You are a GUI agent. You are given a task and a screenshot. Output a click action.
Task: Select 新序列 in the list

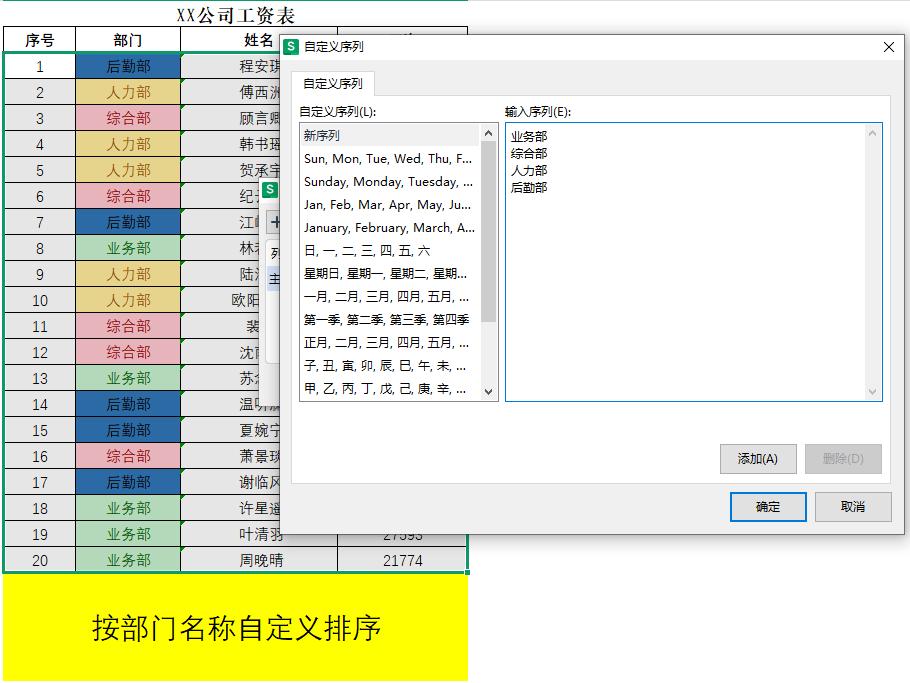pos(391,135)
